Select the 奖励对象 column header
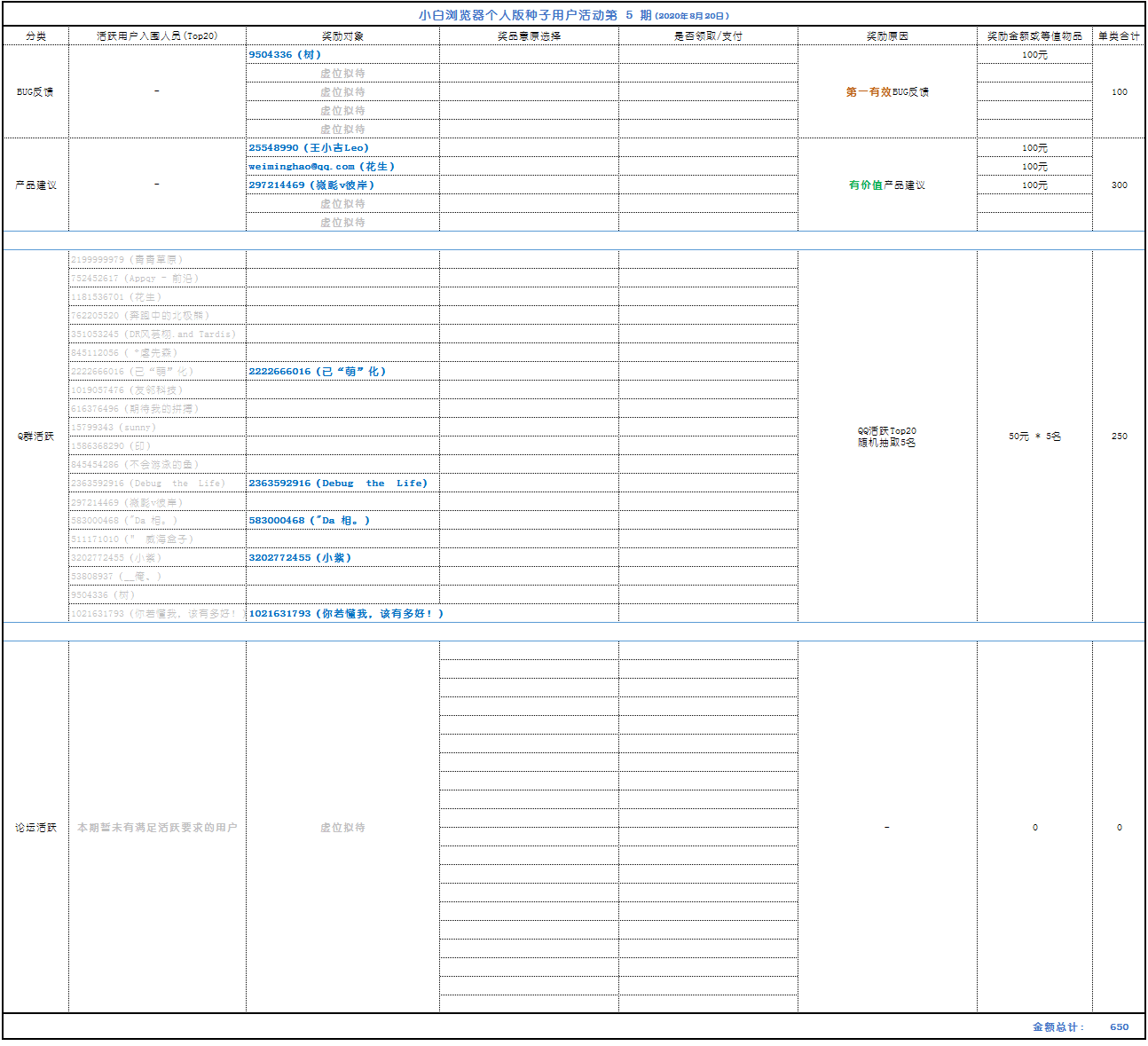1148x1046 pixels. click(342, 36)
